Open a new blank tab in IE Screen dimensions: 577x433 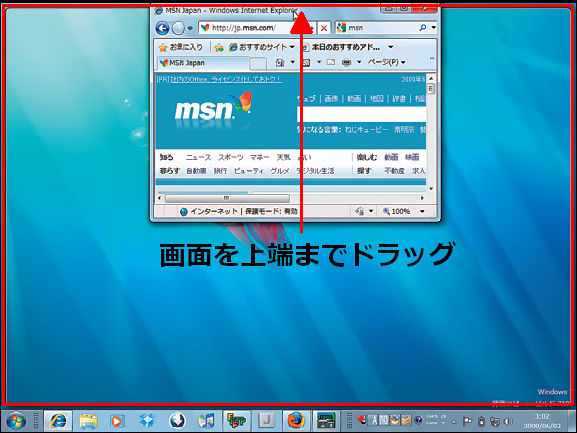click(258, 64)
